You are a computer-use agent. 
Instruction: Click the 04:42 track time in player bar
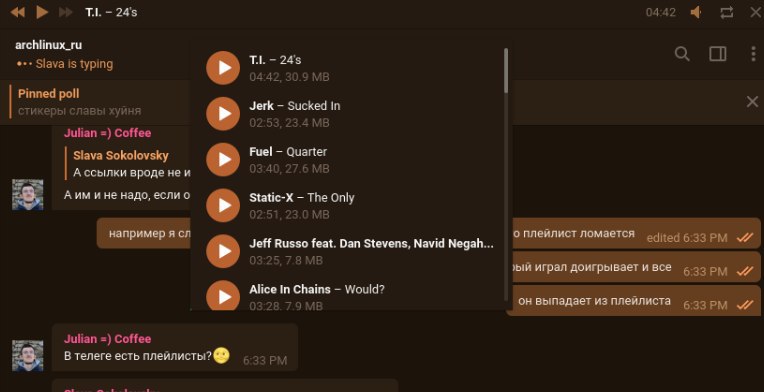pos(661,13)
